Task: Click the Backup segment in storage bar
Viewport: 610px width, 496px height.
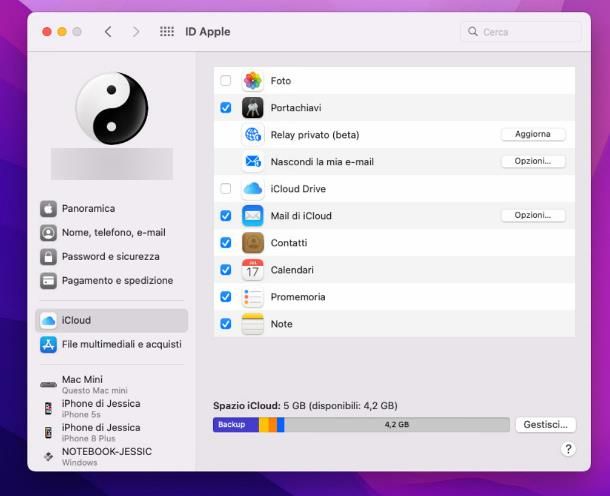Action: coord(236,425)
